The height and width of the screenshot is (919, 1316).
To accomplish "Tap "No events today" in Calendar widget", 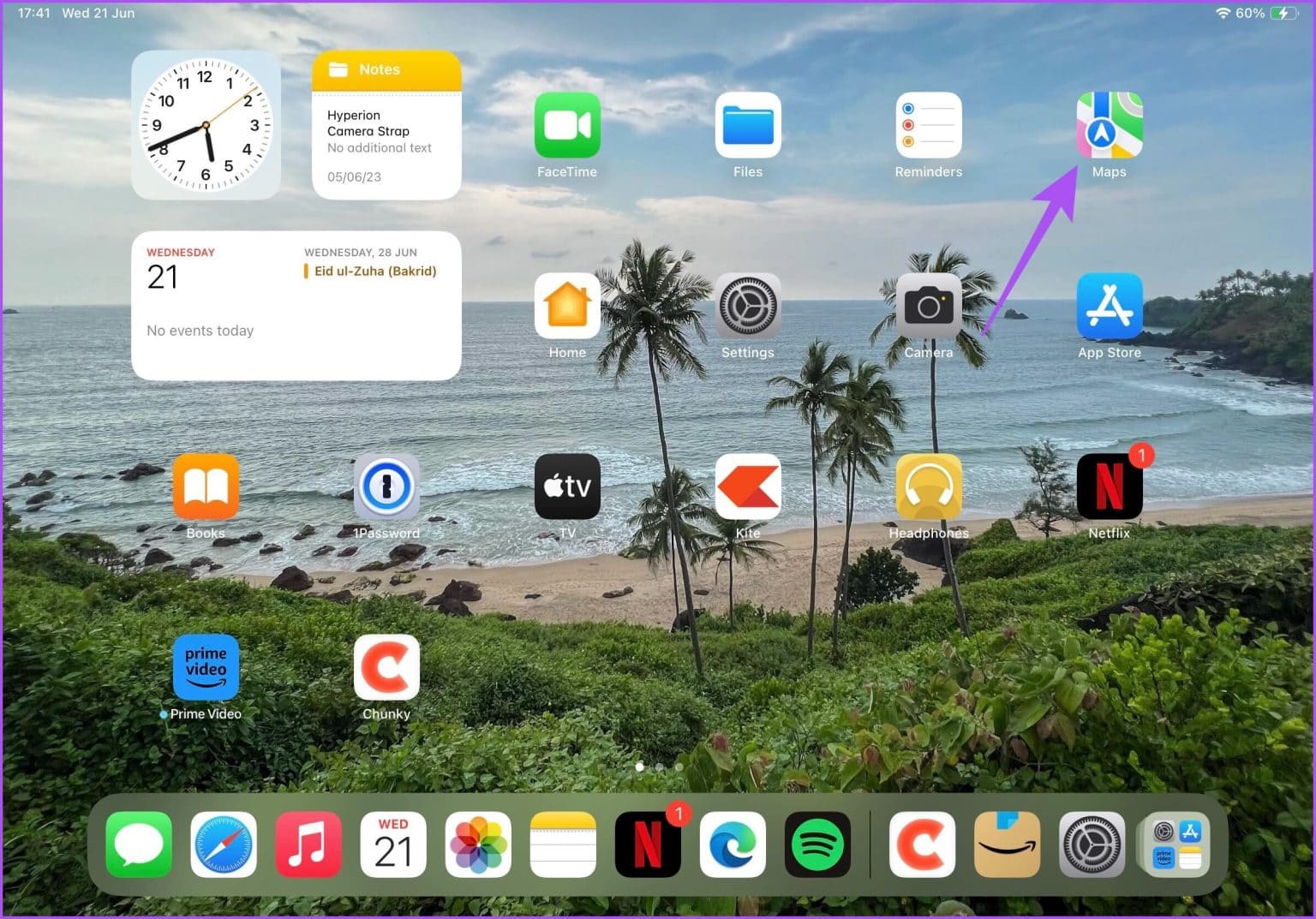I will (x=200, y=331).
